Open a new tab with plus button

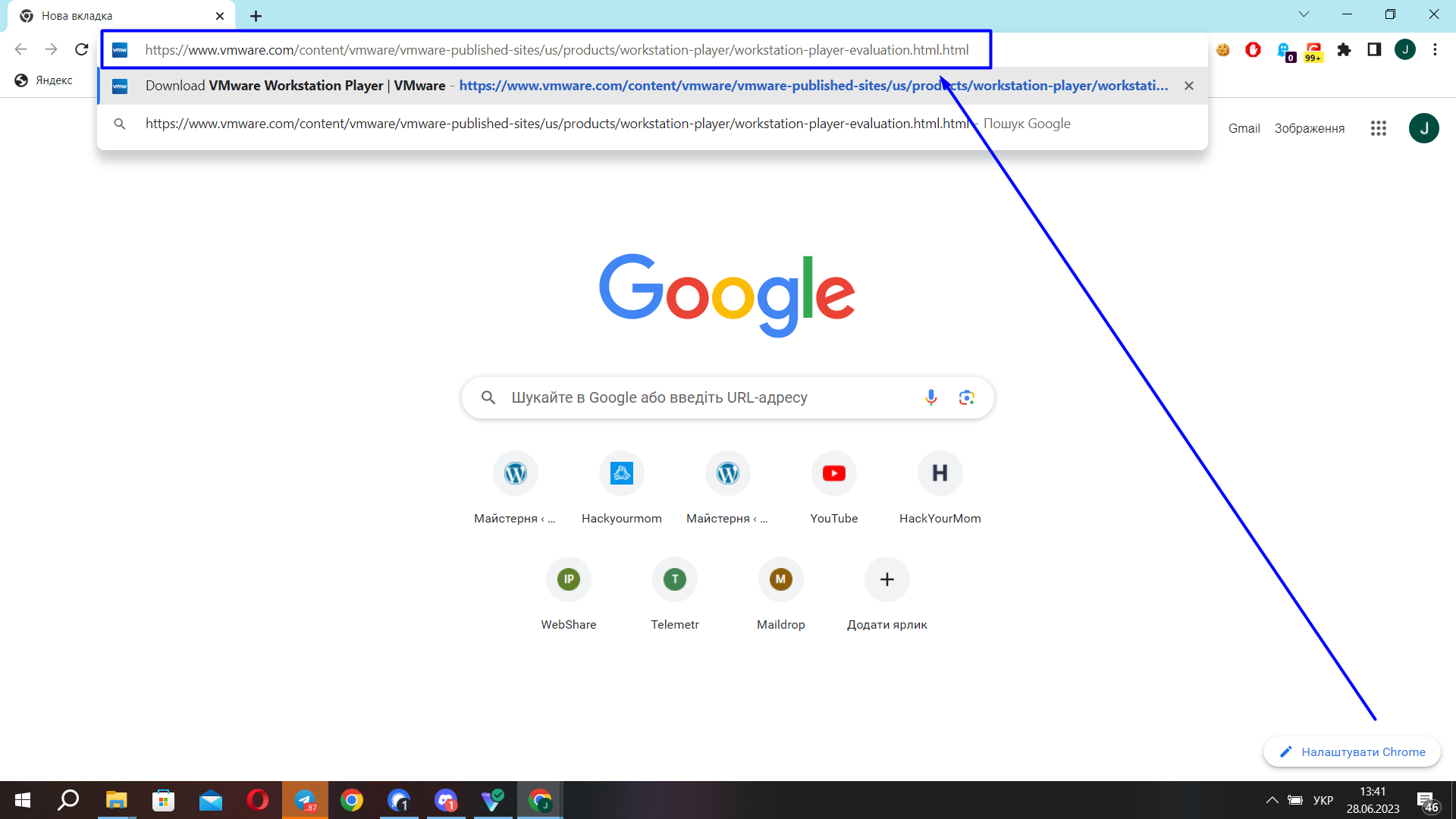(256, 16)
